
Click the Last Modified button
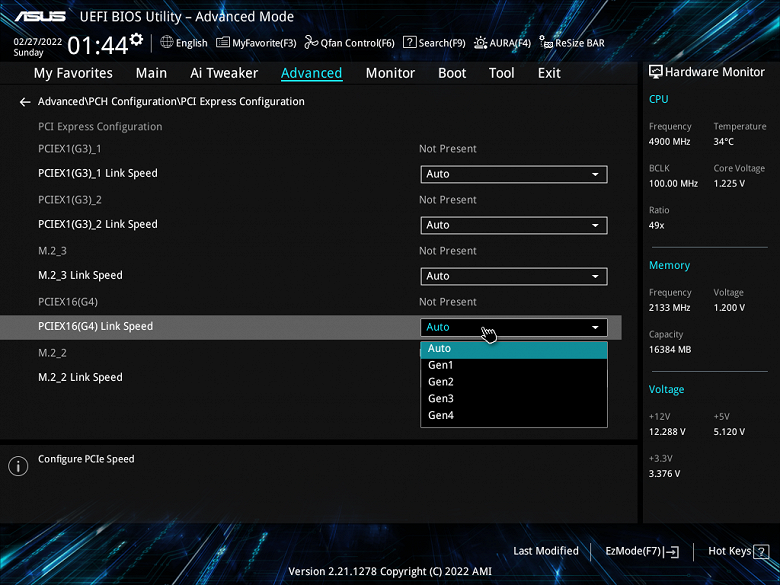[x=546, y=551]
